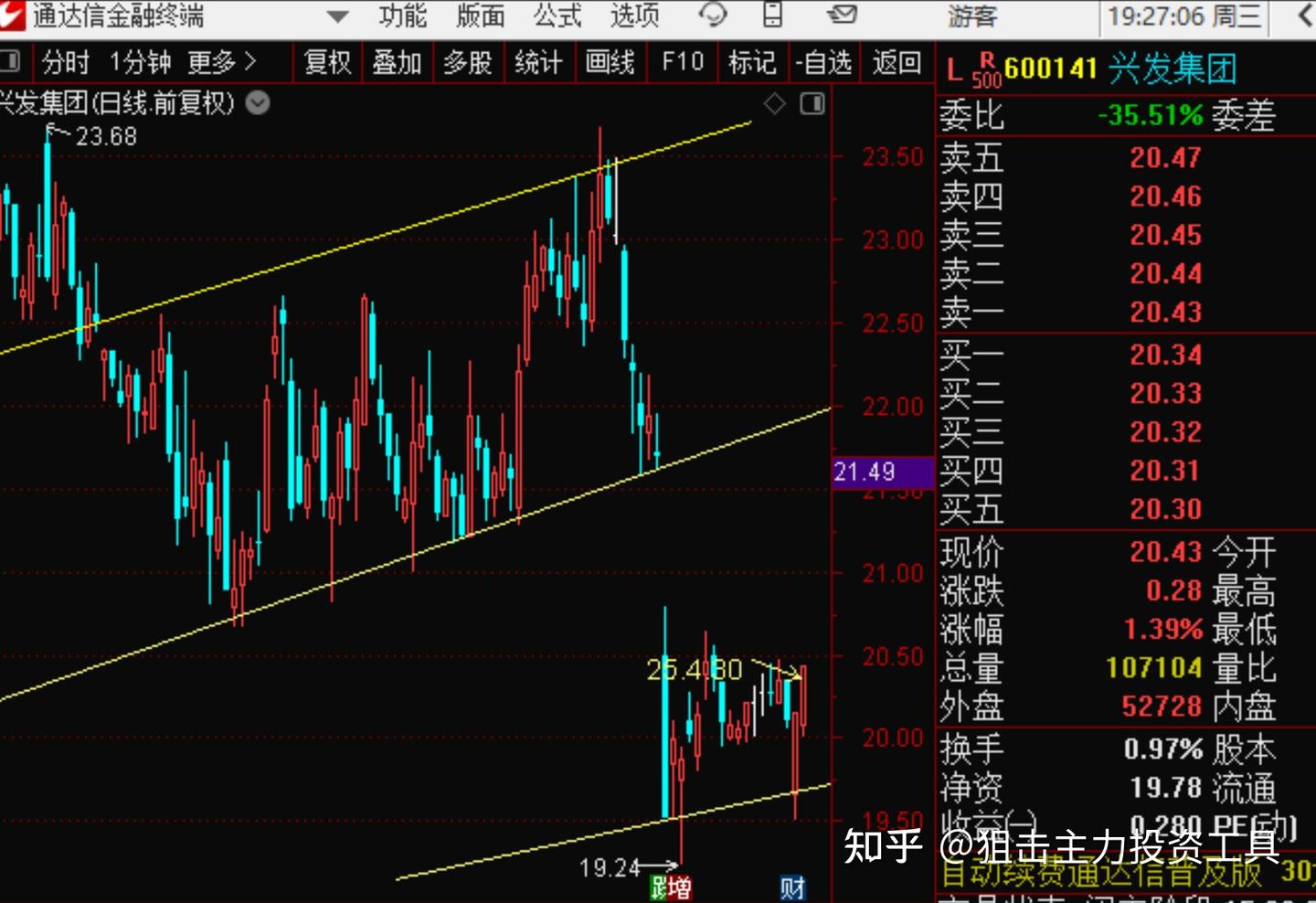Click the red Tongdaxin logo icon
The width and height of the screenshot is (1316, 903).
[12, 15]
